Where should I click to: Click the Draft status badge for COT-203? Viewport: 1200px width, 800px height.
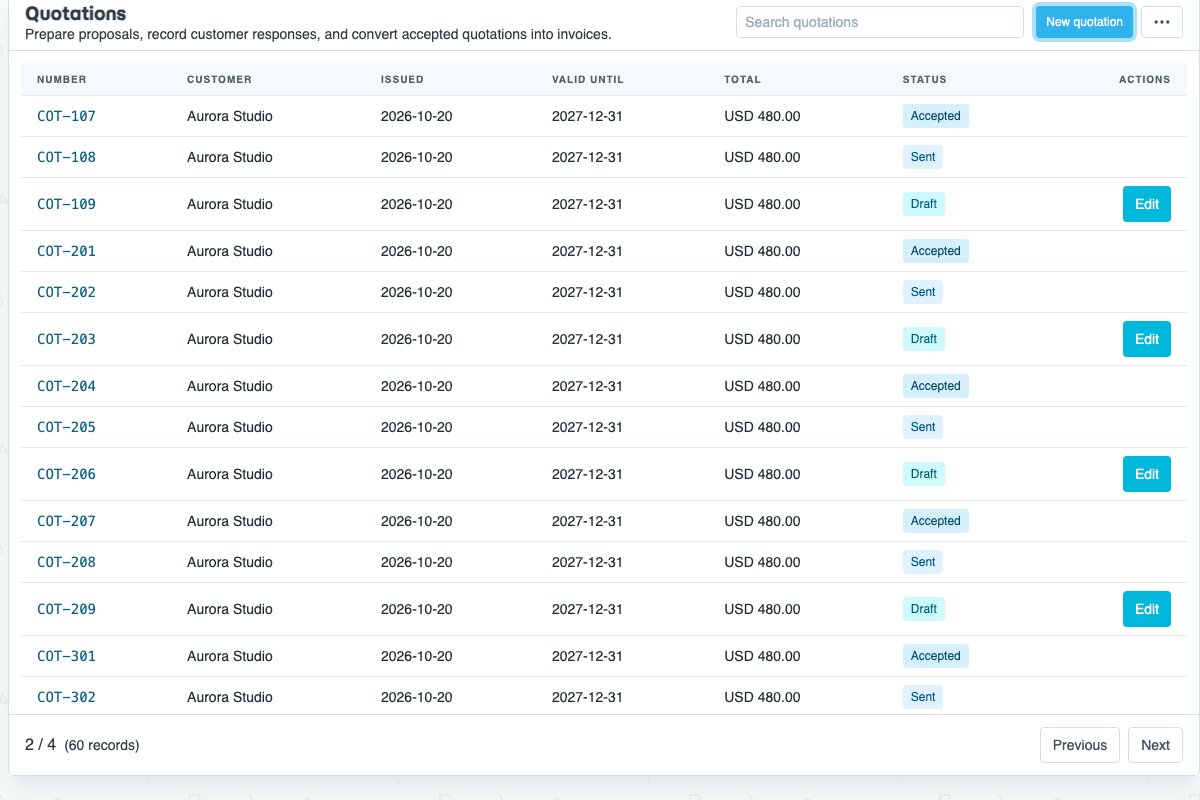tap(924, 339)
